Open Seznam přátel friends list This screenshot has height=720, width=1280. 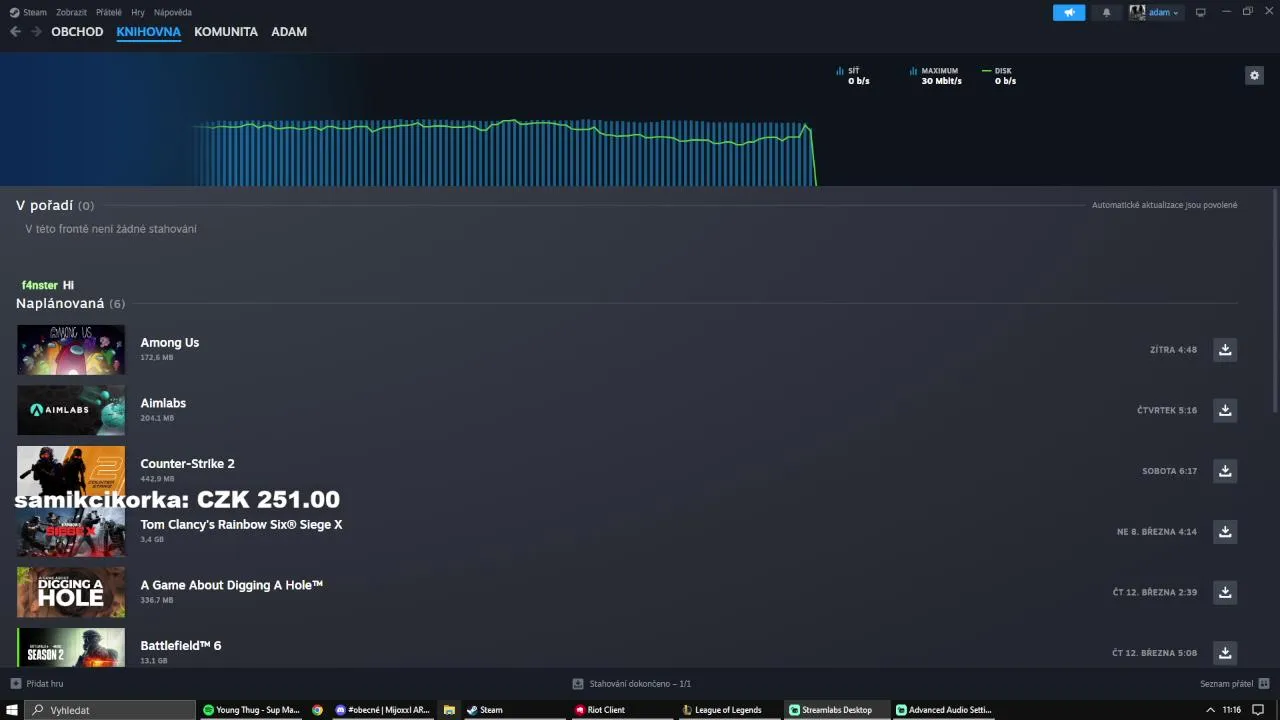1234,684
